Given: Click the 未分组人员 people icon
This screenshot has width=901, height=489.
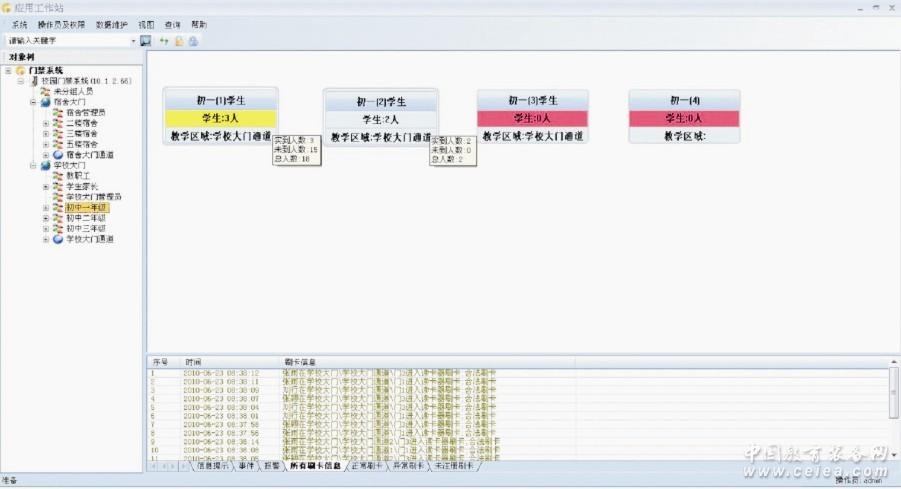Looking at the screenshot, I should [45, 91].
